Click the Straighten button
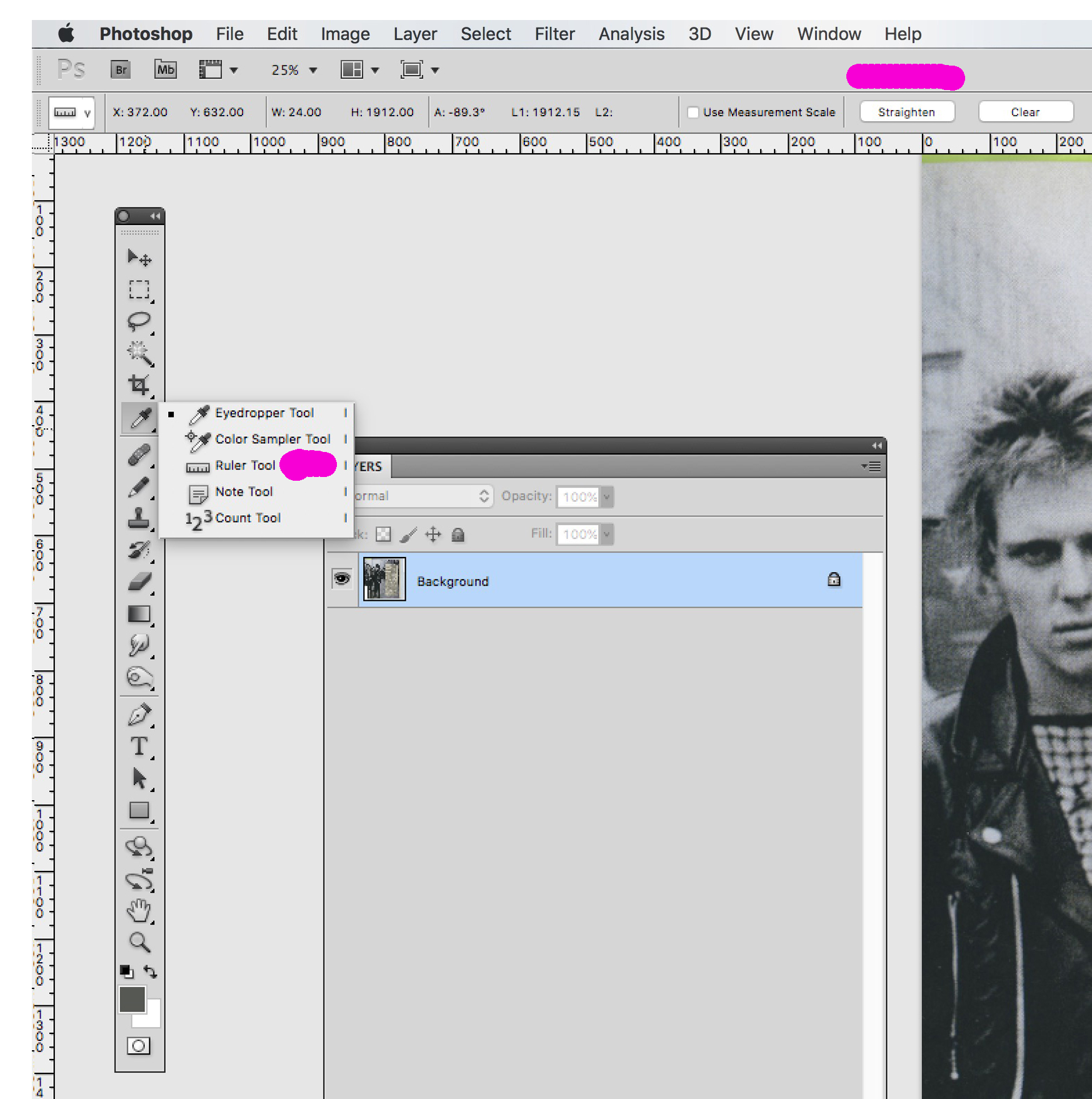1092x1099 pixels. 906,112
